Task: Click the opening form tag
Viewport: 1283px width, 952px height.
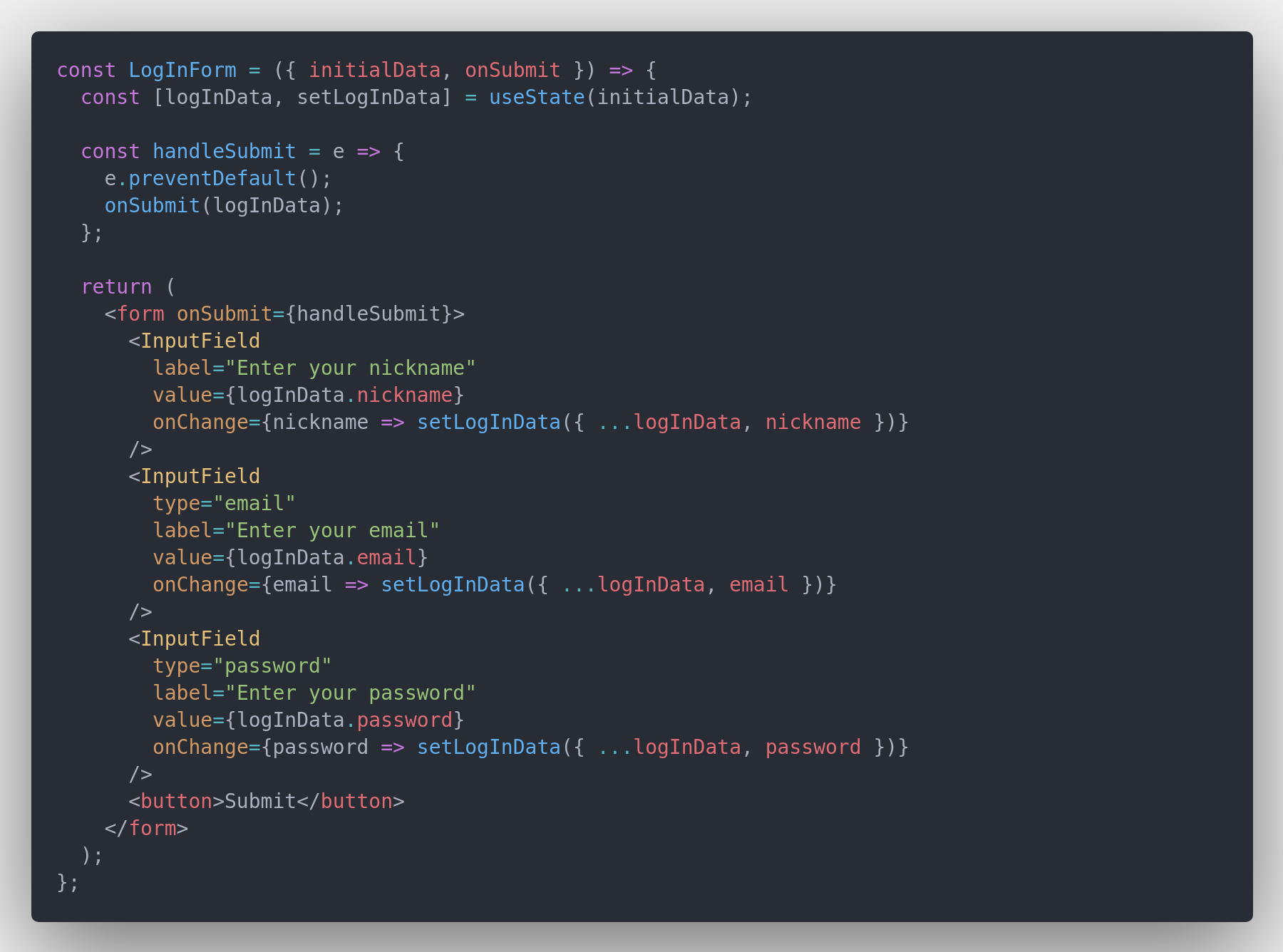Action: coord(284,314)
